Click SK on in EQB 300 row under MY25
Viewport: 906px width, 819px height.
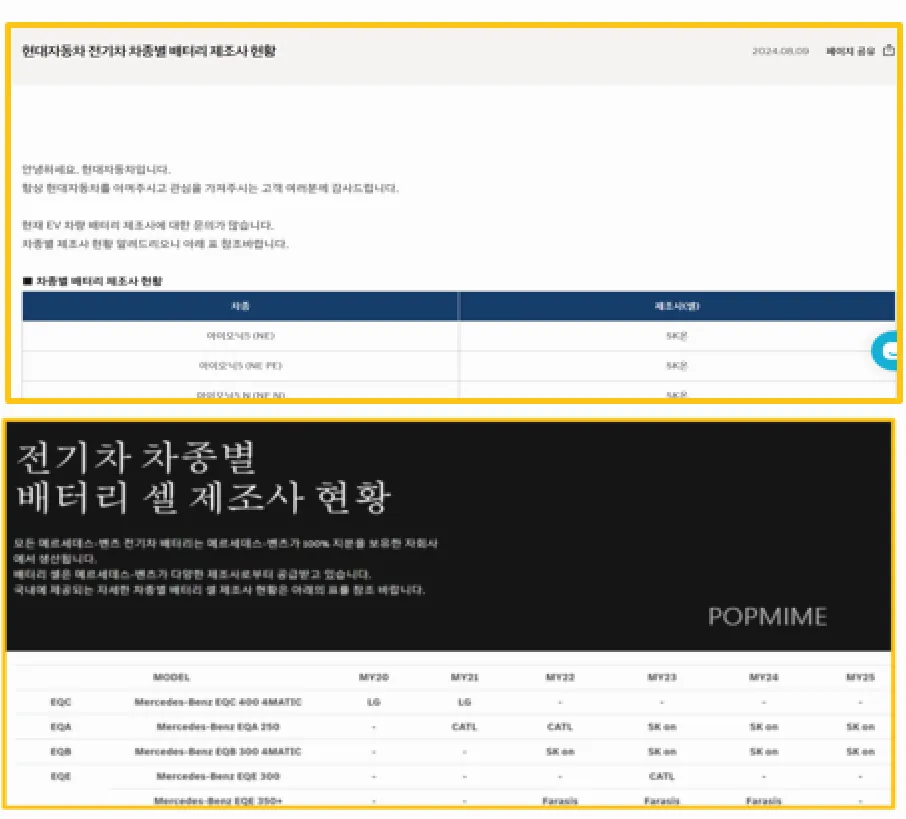(x=860, y=751)
